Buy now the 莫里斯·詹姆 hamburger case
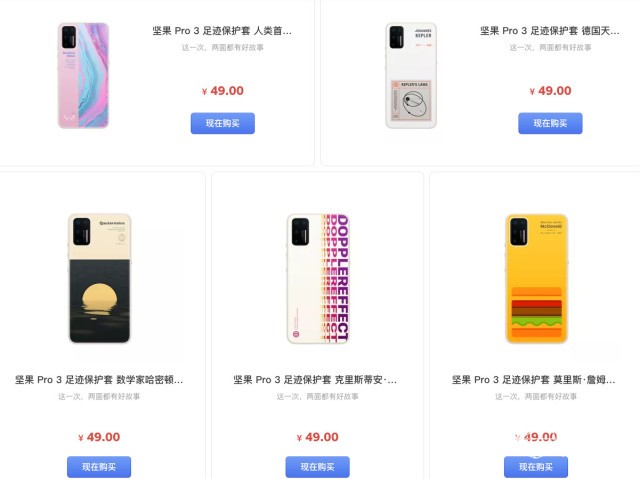Screen dimensions: 640x479 pos(536,467)
